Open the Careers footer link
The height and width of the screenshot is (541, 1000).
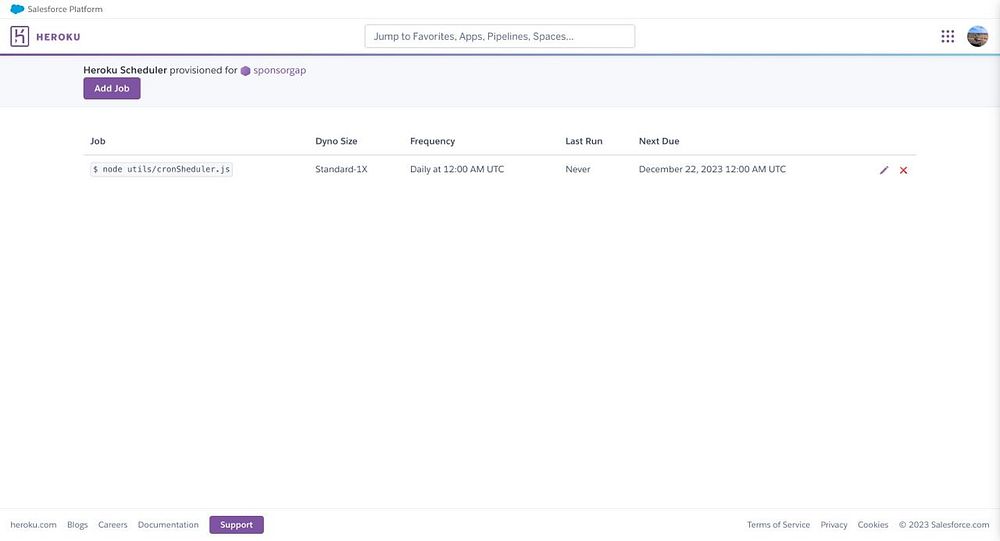[113, 524]
